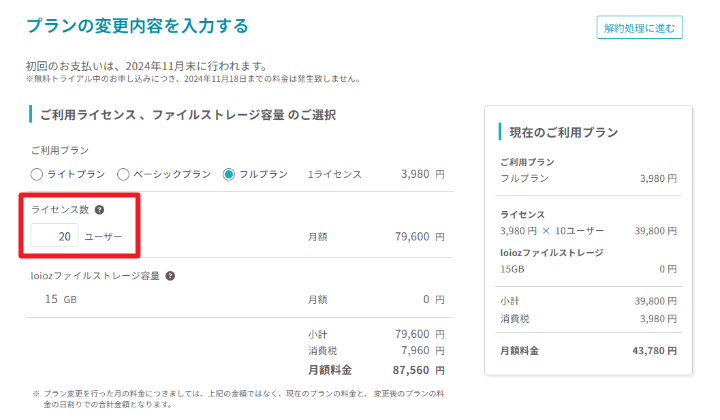The width and height of the screenshot is (720, 420).
Task: Click the 43,780 円 current monthly fee
Action: tap(654, 351)
